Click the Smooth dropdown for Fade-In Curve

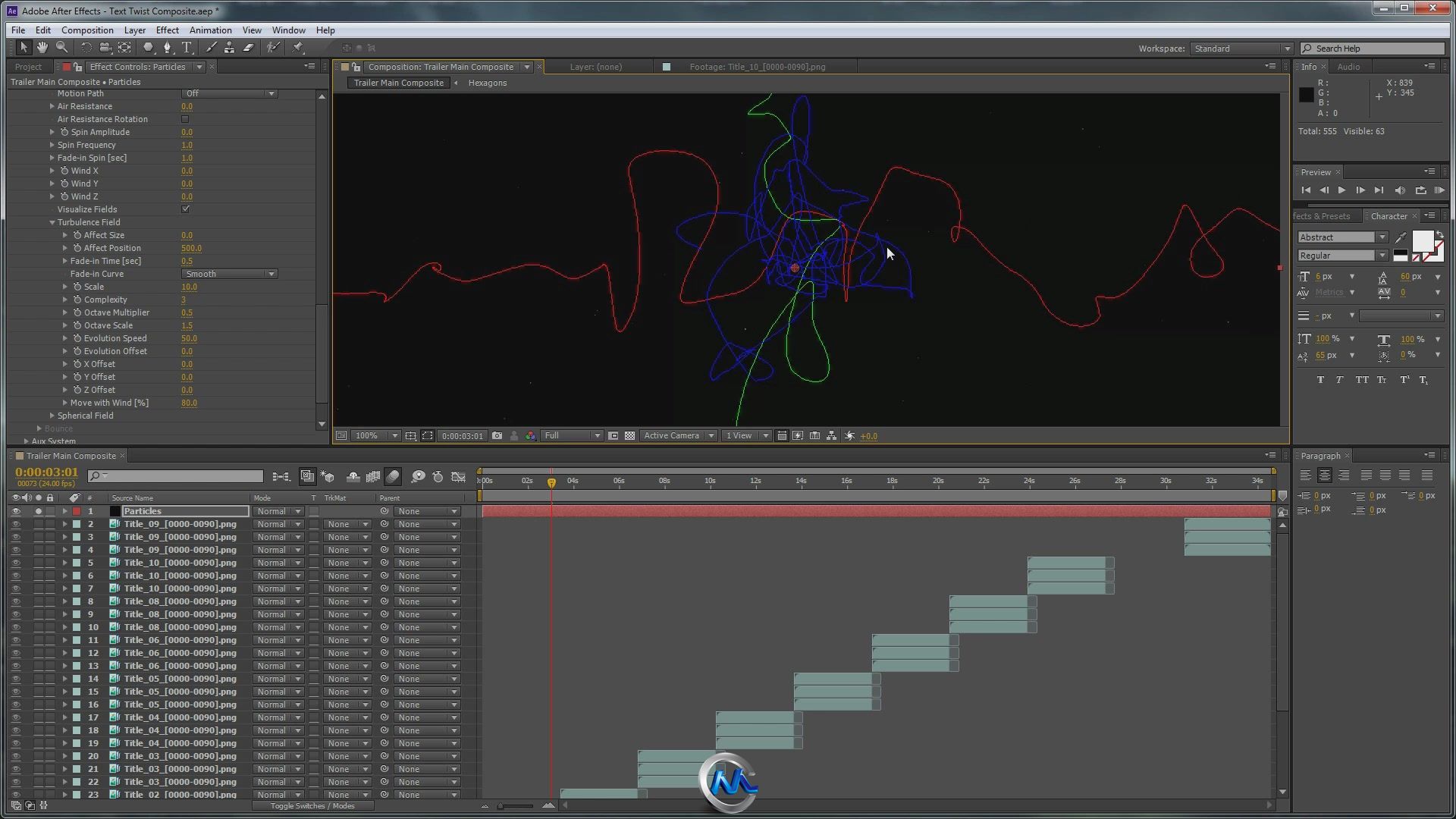[228, 273]
